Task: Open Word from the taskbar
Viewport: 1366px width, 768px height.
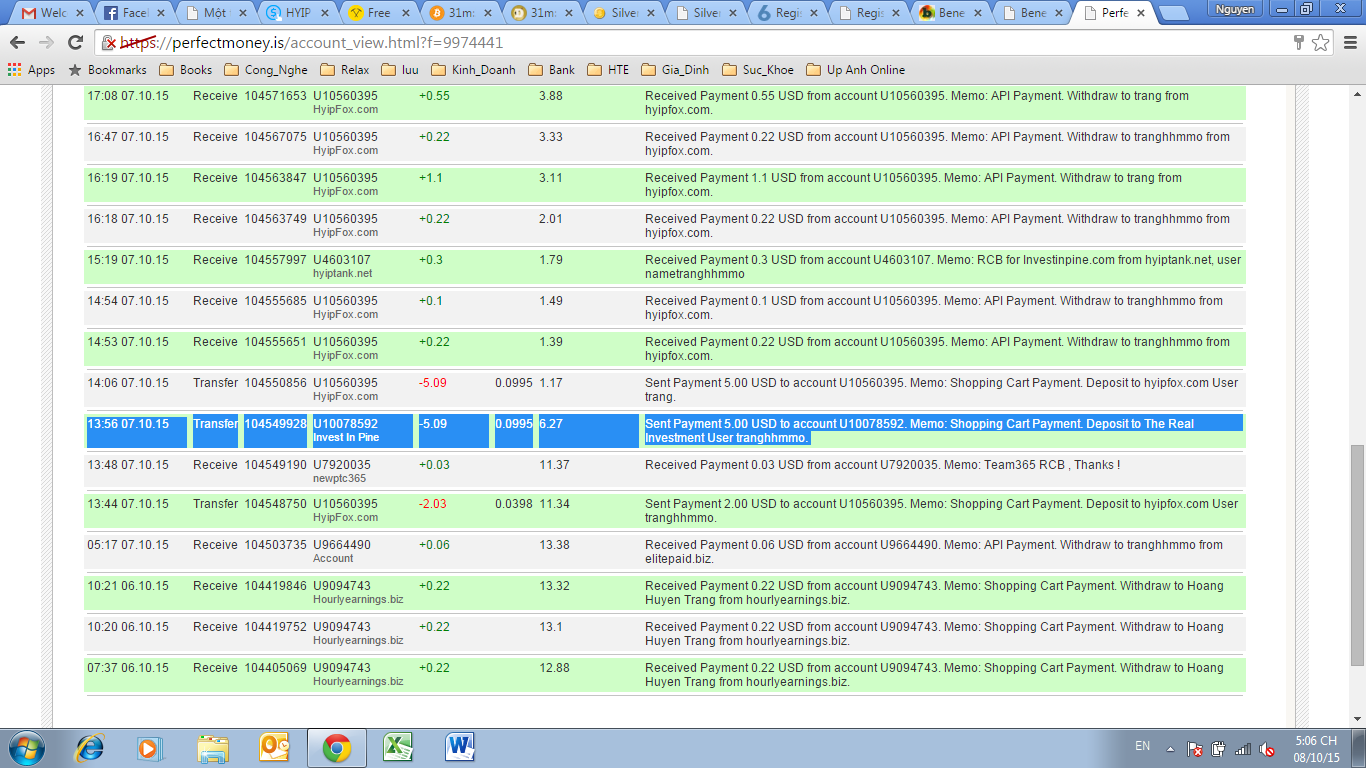Action: pyautogui.click(x=460, y=747)
